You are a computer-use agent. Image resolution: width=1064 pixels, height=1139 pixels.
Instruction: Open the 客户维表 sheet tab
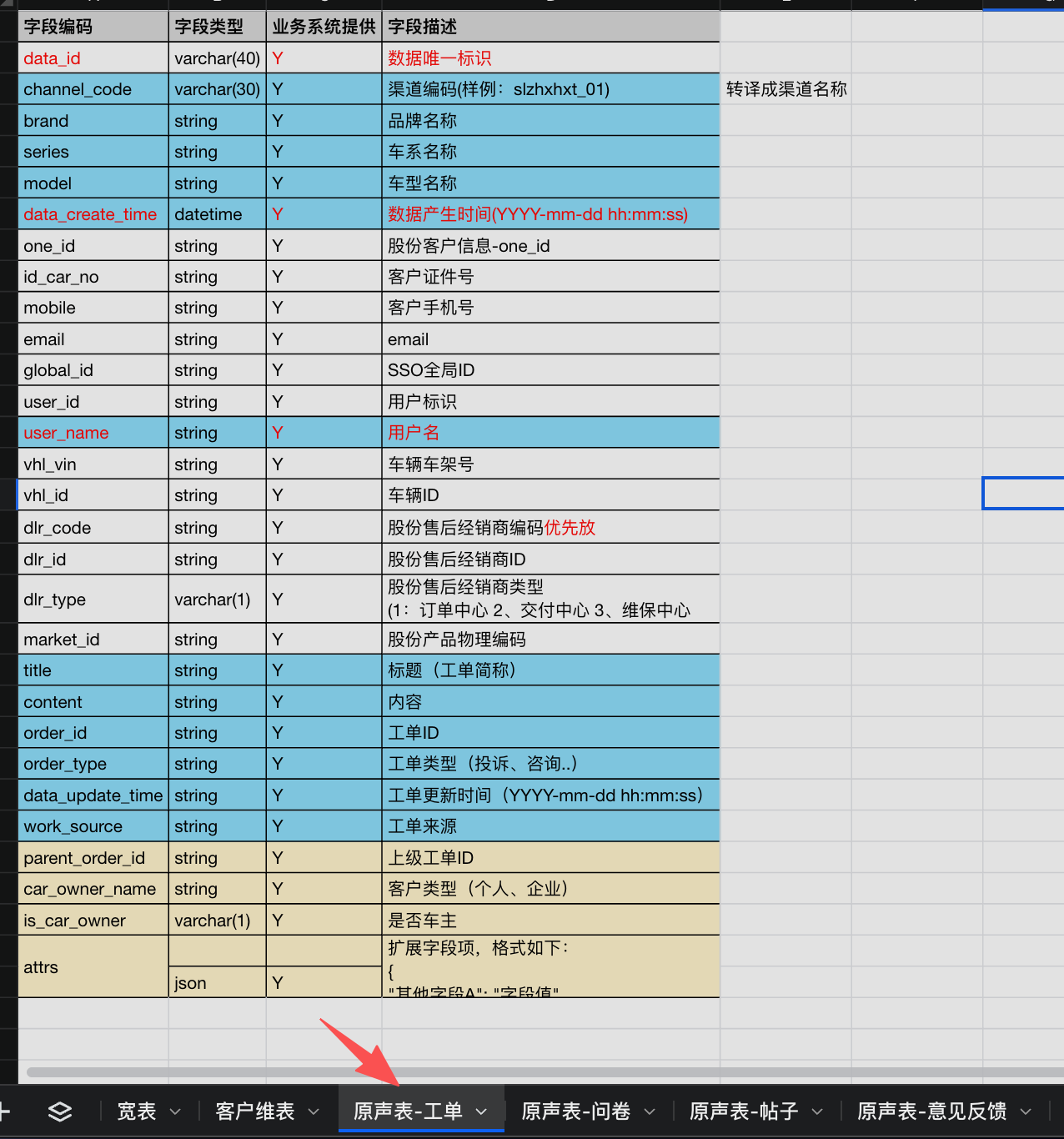(x=255, y=1111)
